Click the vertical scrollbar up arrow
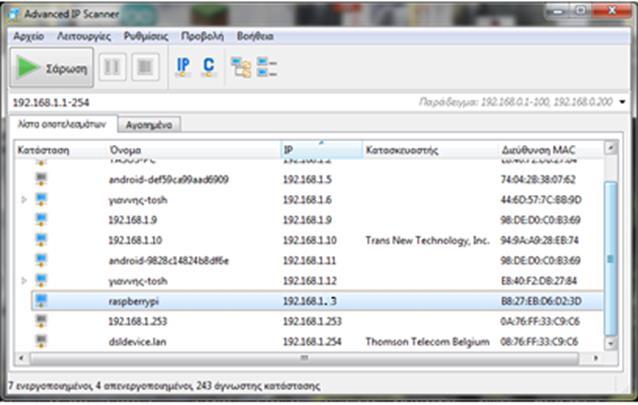 tap(610, 148)
